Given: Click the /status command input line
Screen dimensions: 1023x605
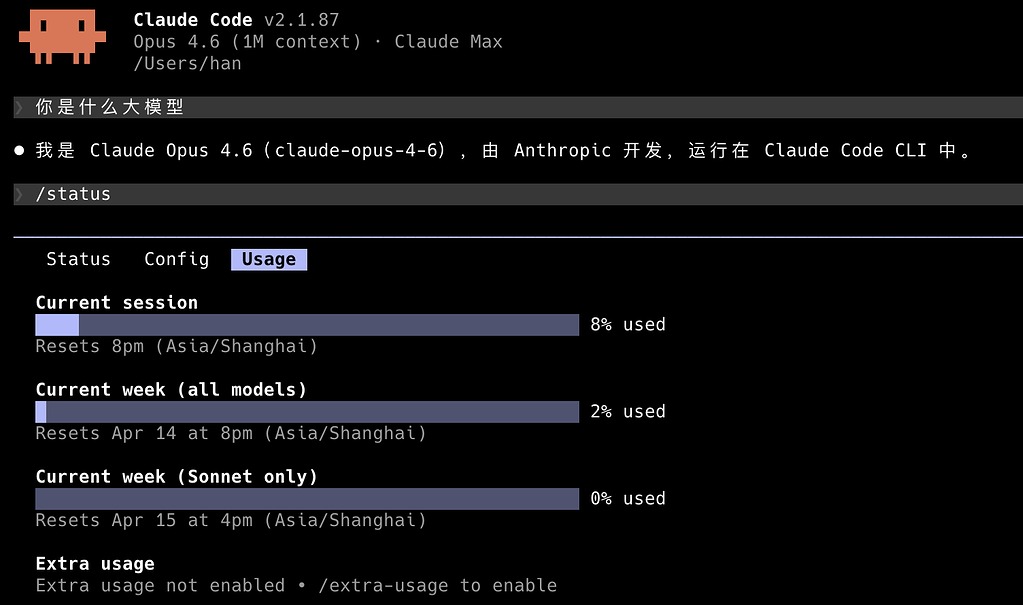Looking at the screenshot, I should coord(518,194).
